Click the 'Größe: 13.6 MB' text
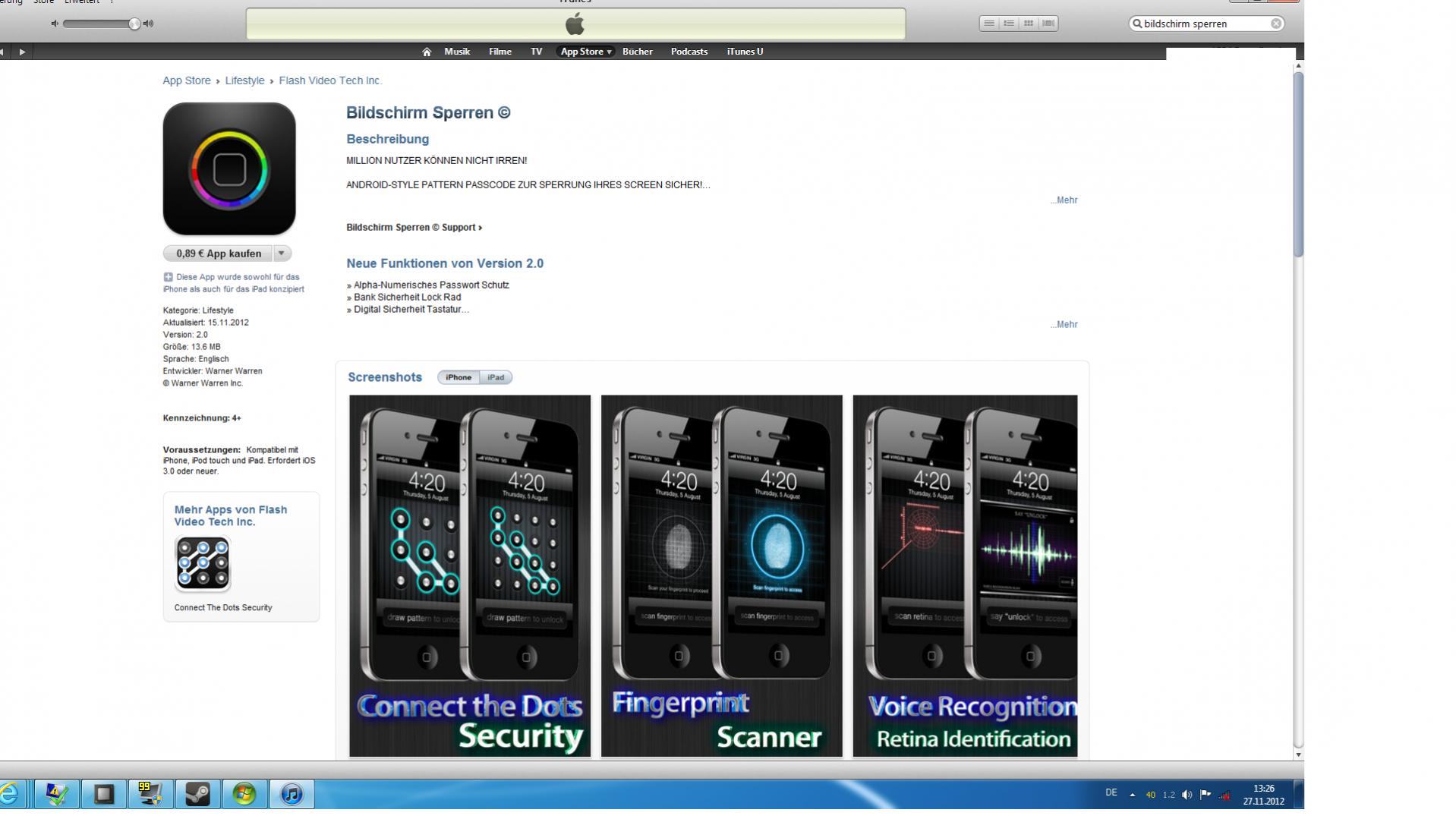The image size is (1456, 819). coord(192,347)
